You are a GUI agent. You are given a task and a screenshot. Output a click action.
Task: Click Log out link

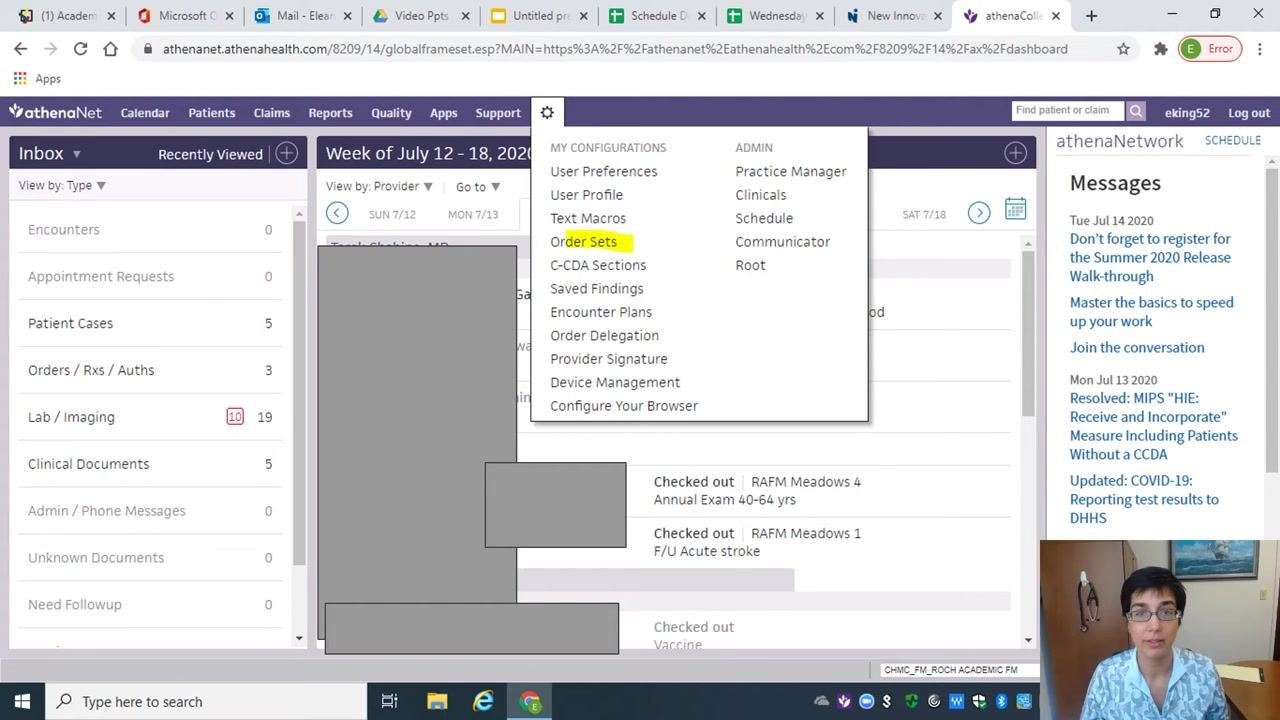pyautogui.click(x=1249, y=113)
